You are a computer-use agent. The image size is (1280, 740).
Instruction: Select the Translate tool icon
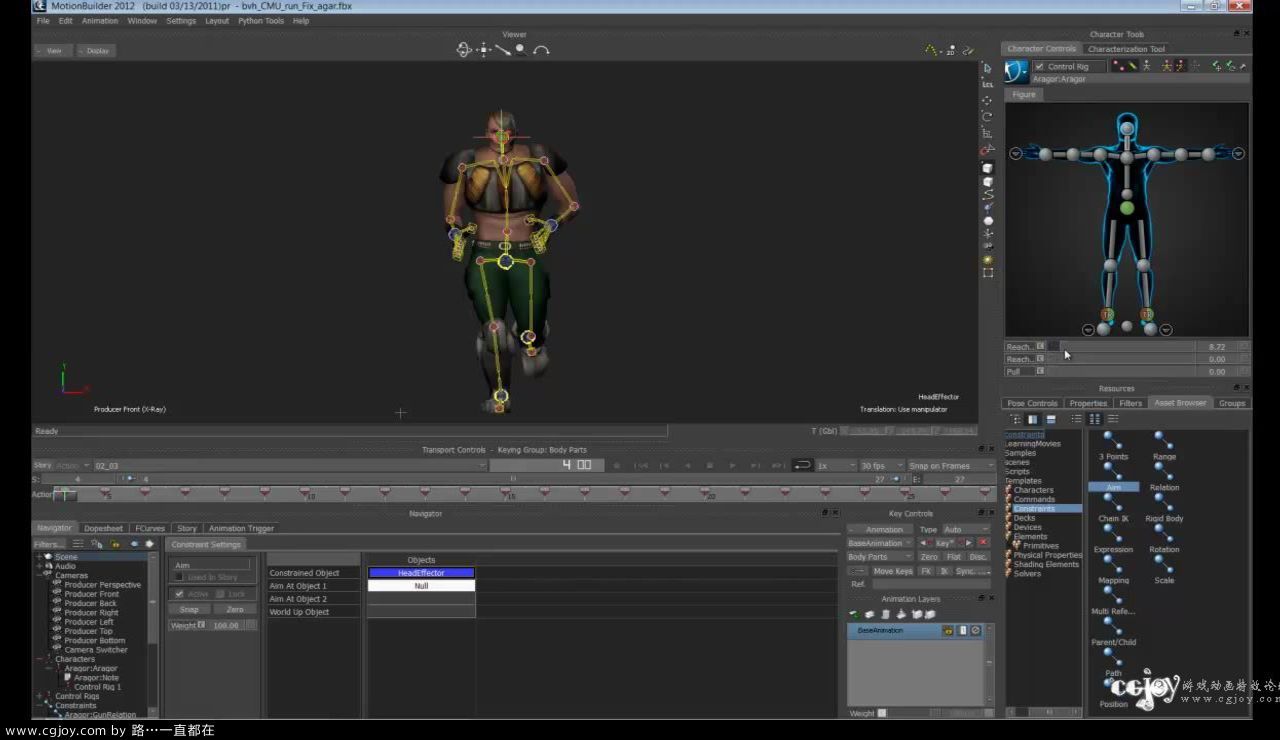tap(988, 100)
